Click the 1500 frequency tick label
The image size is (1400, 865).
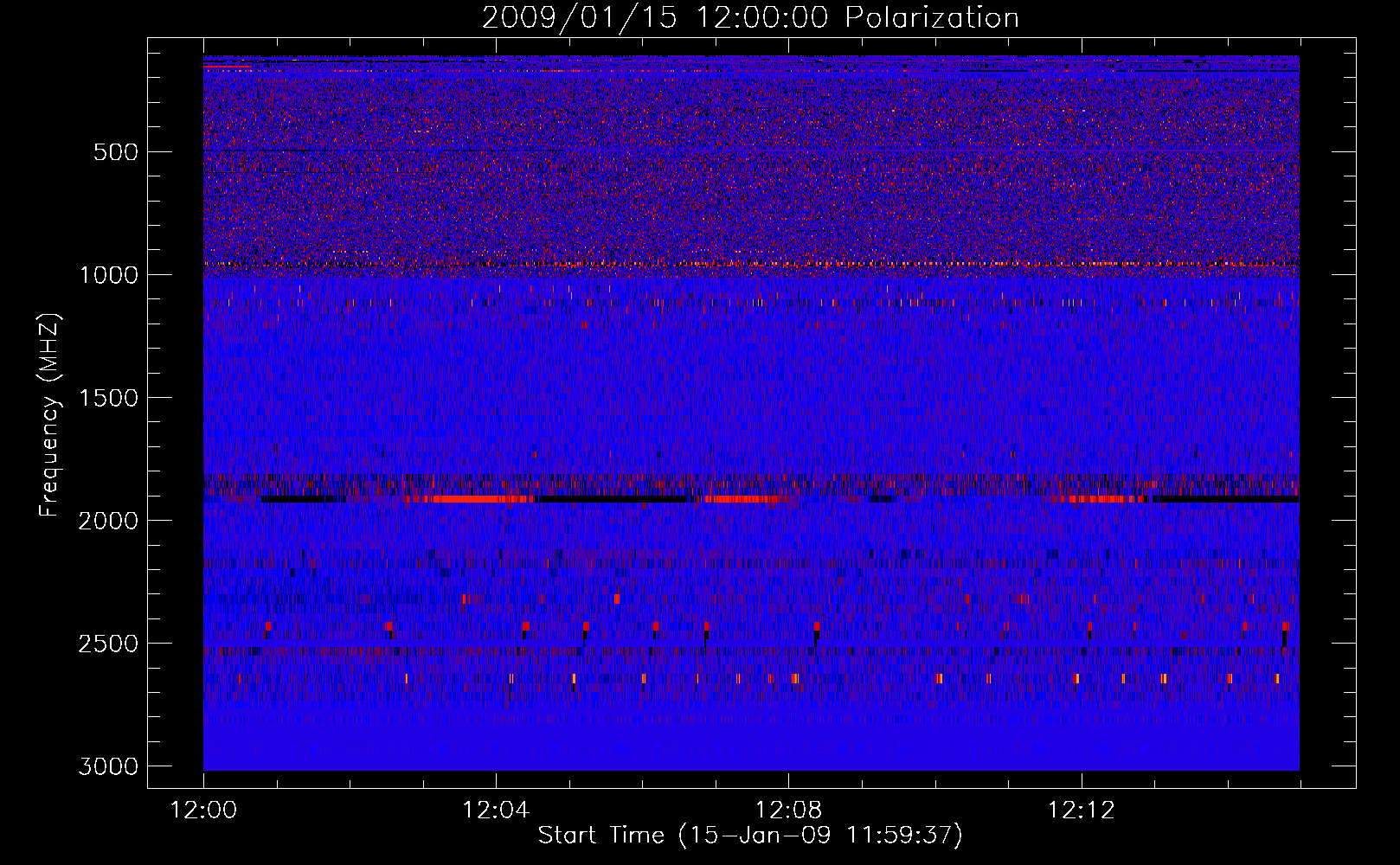(x=108, y=398)
